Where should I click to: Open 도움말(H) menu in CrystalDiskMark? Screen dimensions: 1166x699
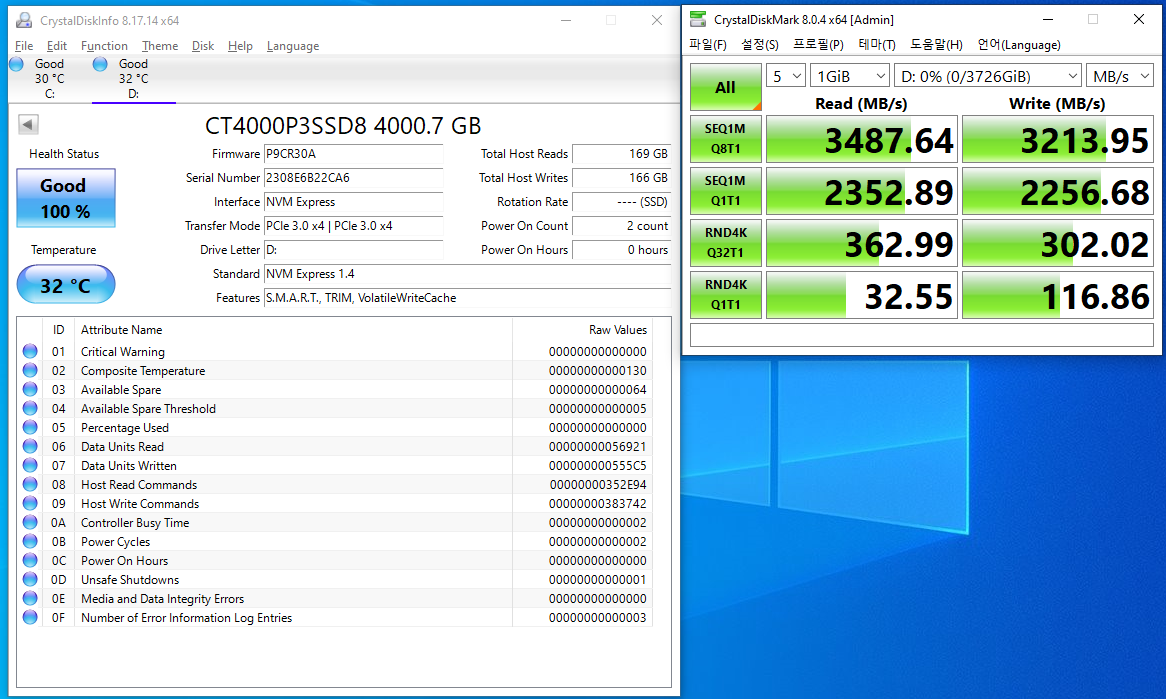coord(936,45)
